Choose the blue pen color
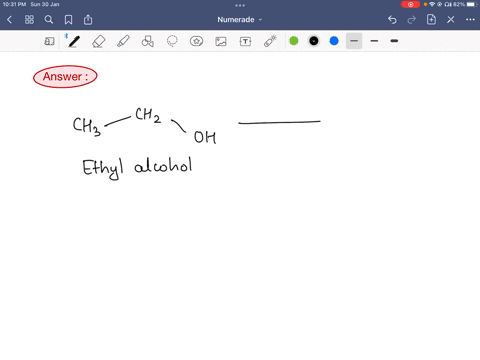Image resolution: width=480 pixels, height=360 pixels. (x=334, y=41)
